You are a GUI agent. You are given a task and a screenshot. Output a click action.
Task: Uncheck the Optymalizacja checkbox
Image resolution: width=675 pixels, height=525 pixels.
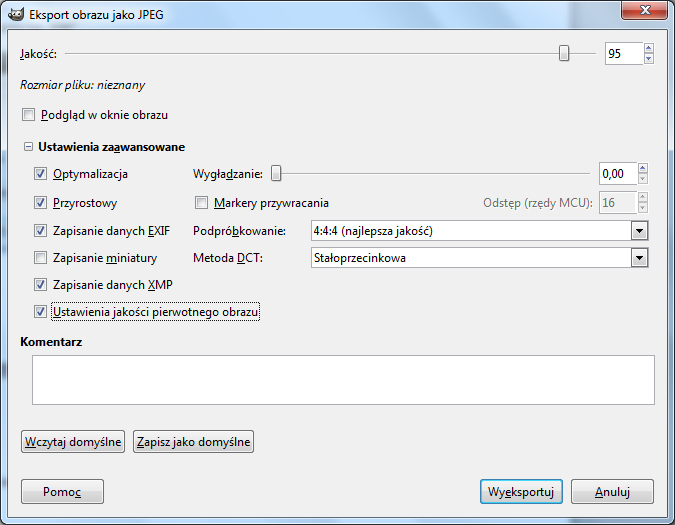[40, 174]
